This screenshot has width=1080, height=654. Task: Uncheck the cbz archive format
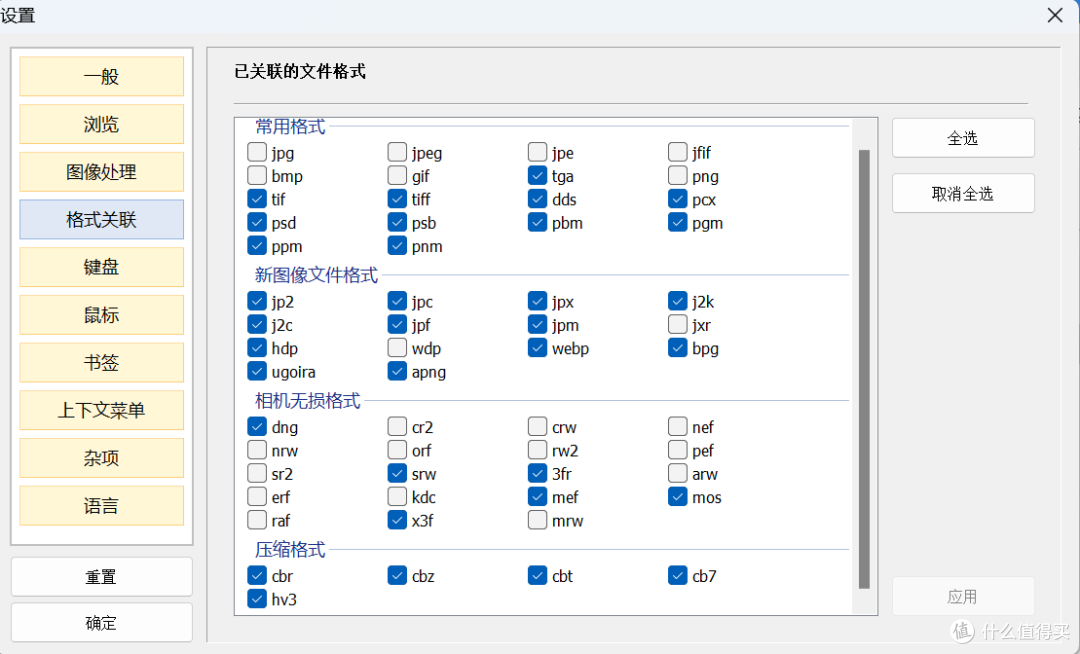397,576
